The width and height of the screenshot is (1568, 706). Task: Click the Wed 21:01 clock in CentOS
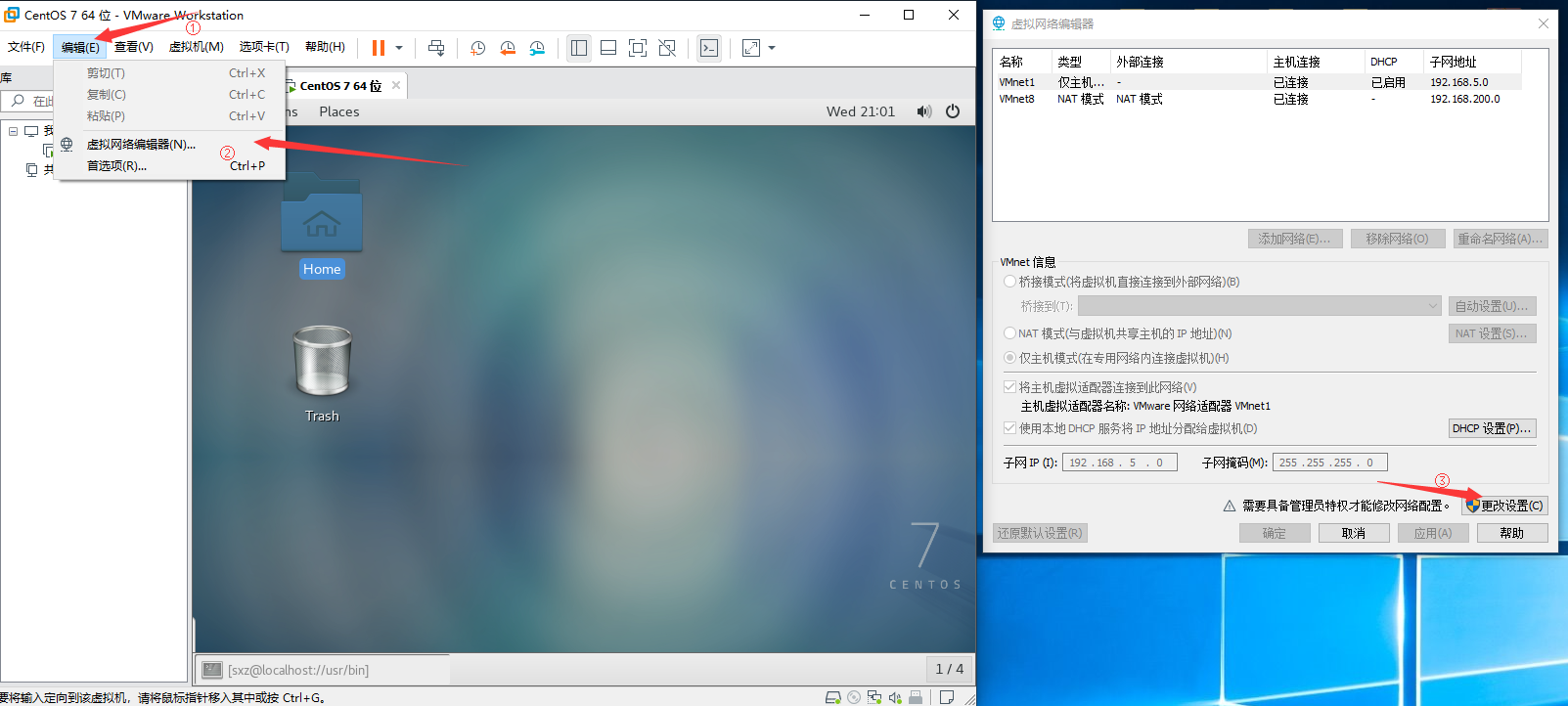point(861,111)
